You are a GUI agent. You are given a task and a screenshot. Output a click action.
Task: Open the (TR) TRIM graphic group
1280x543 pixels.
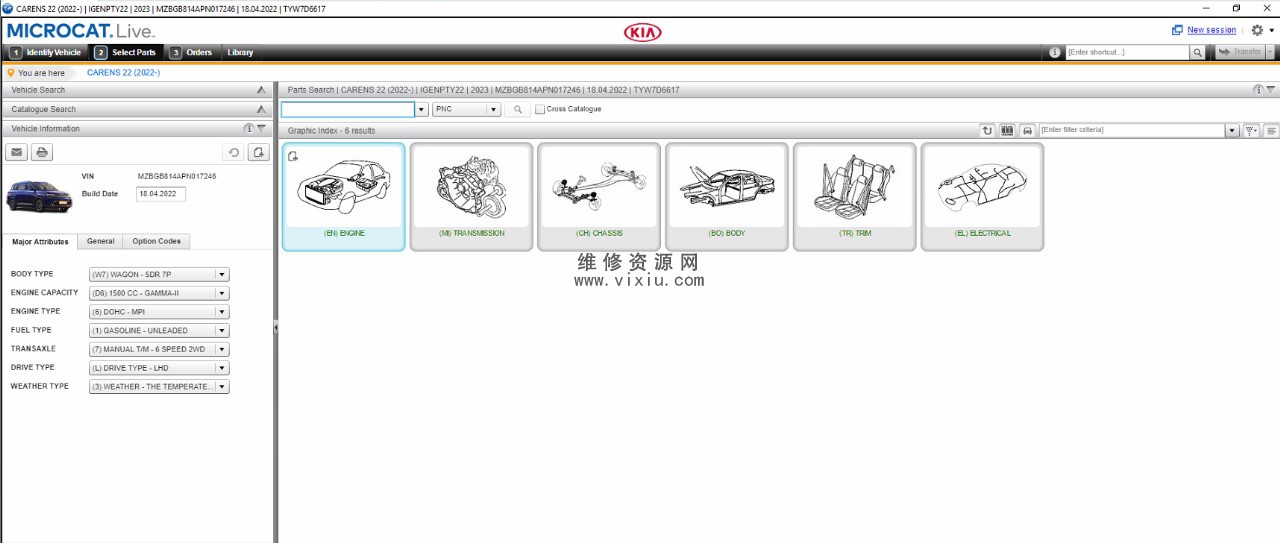855,196
